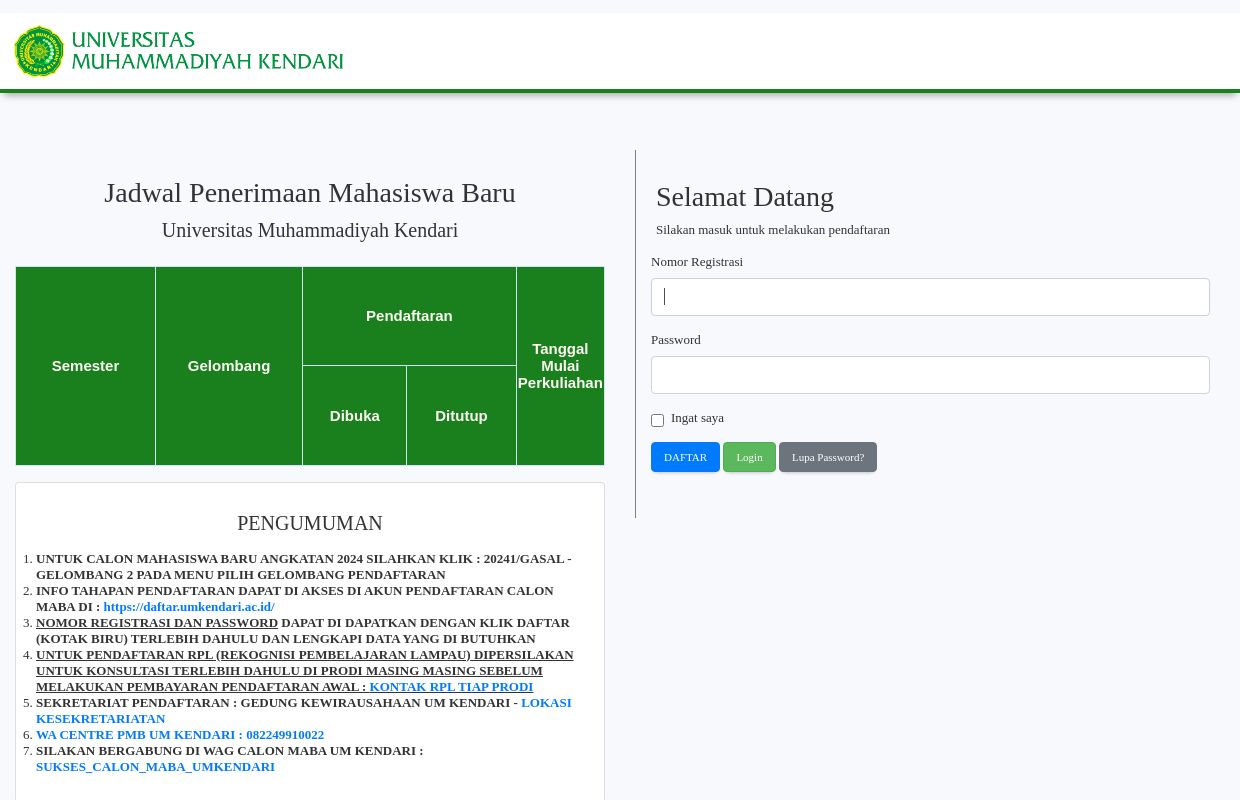Open the LOKASI KESEKRETARIATAN link
1240x800 pixels.
303,711
